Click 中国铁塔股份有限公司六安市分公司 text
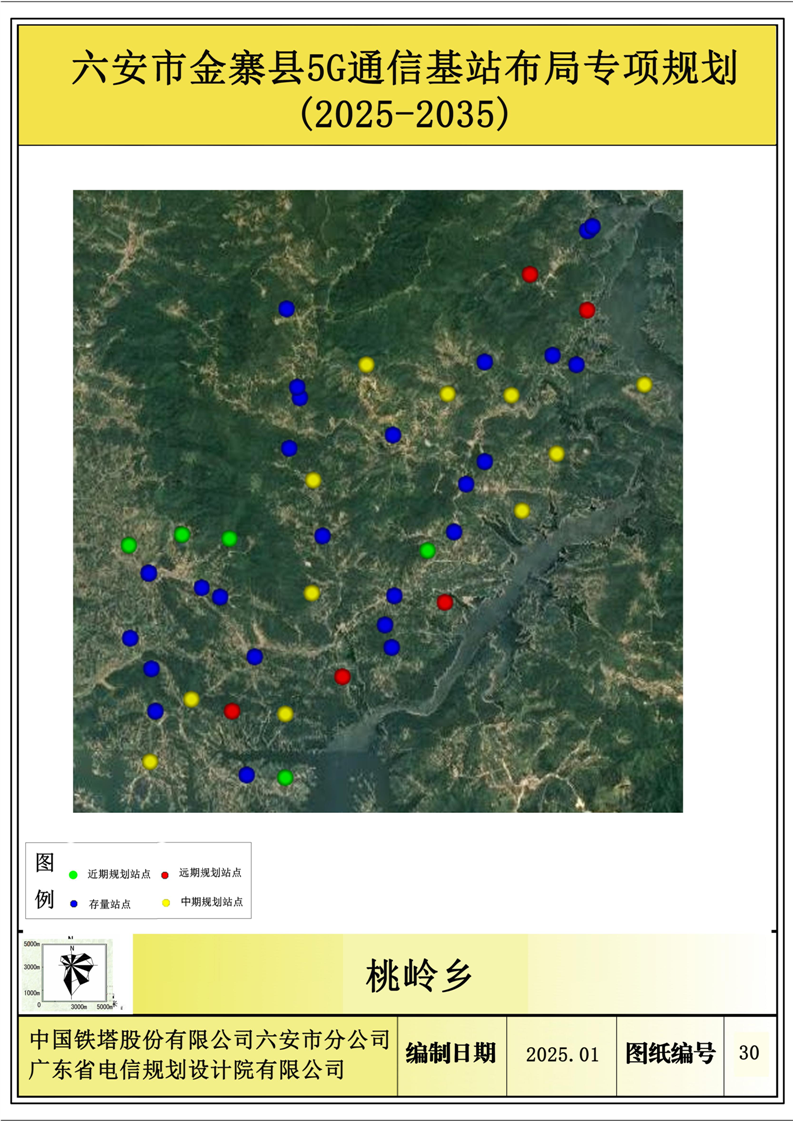 210,1040
